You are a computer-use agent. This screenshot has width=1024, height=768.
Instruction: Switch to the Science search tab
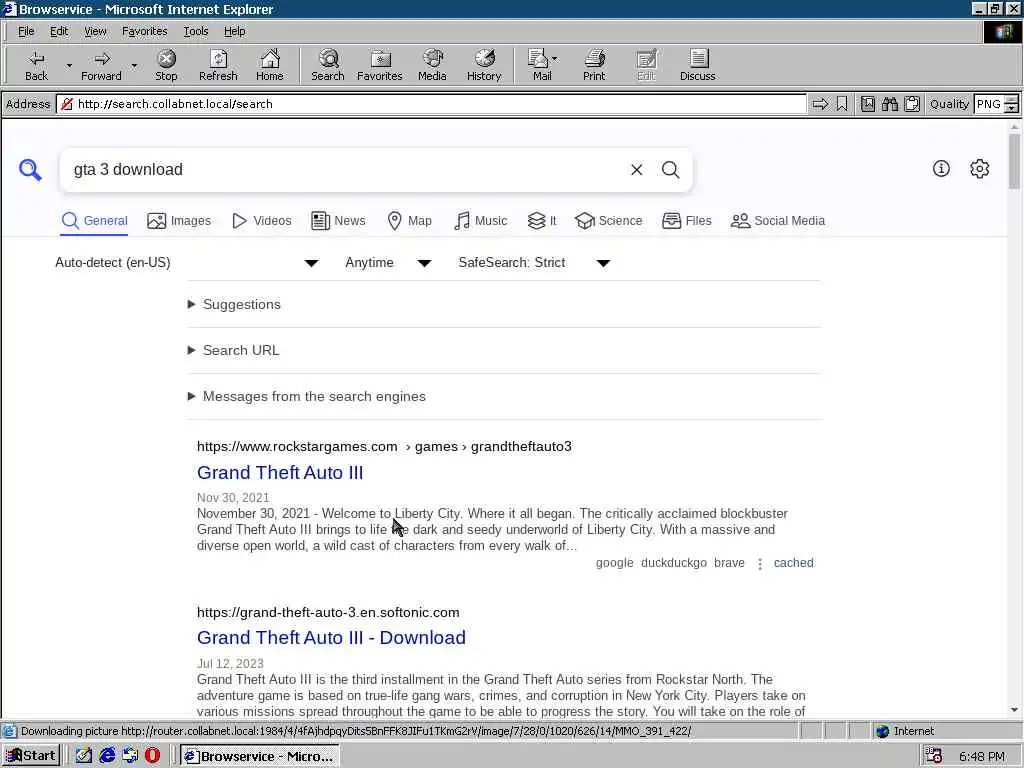pyautogui.click(x=609, y=221)
